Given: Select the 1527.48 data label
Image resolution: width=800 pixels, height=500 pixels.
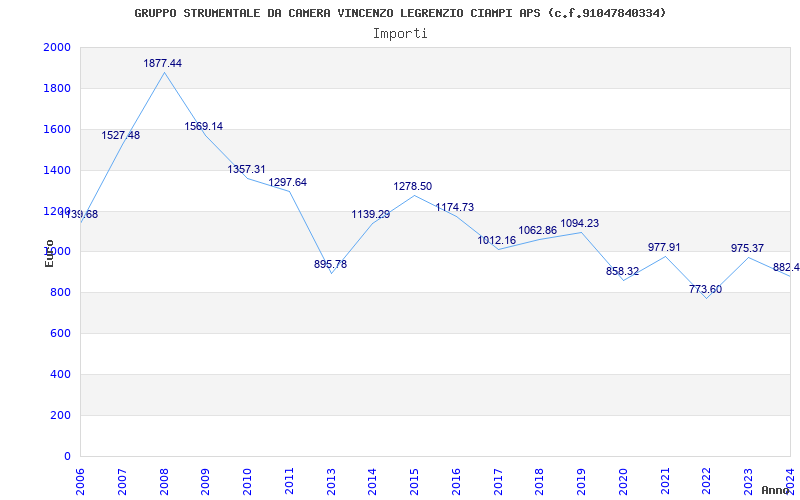Looking at the screenshot, I should point(120,135).
